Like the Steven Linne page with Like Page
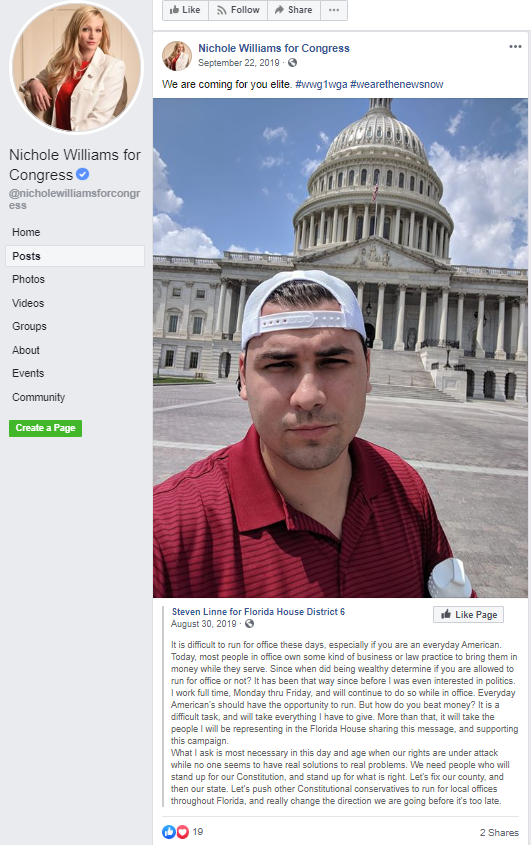 pyautogui.click(x=468, y=614)
